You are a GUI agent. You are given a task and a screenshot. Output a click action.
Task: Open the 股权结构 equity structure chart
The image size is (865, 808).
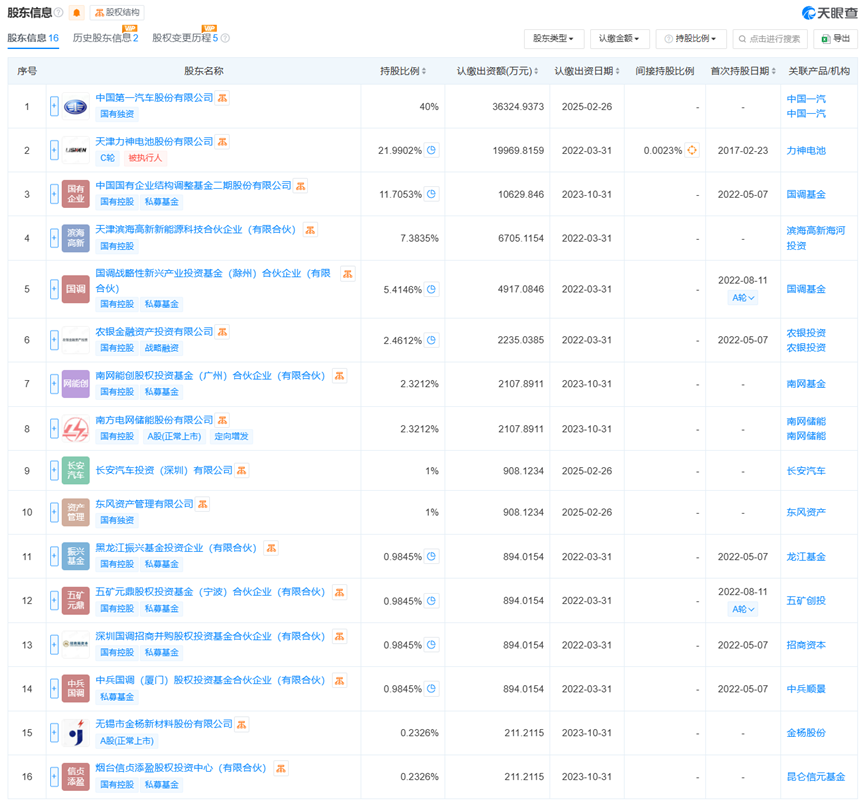click(x=117, y=13)
